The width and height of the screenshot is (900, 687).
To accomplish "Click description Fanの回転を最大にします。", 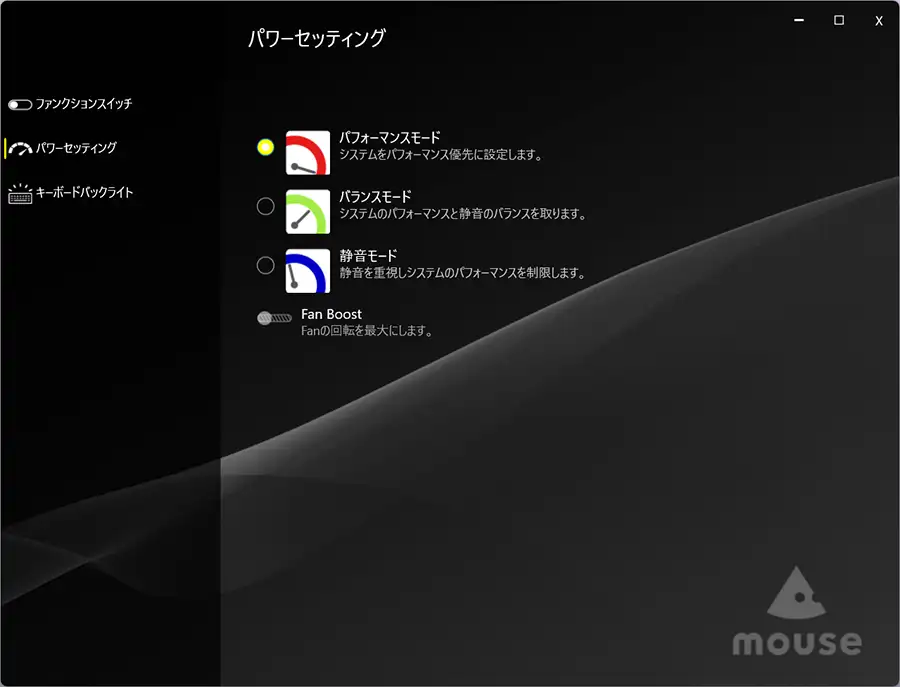I will pyautogui.click(x=367, y=331).
